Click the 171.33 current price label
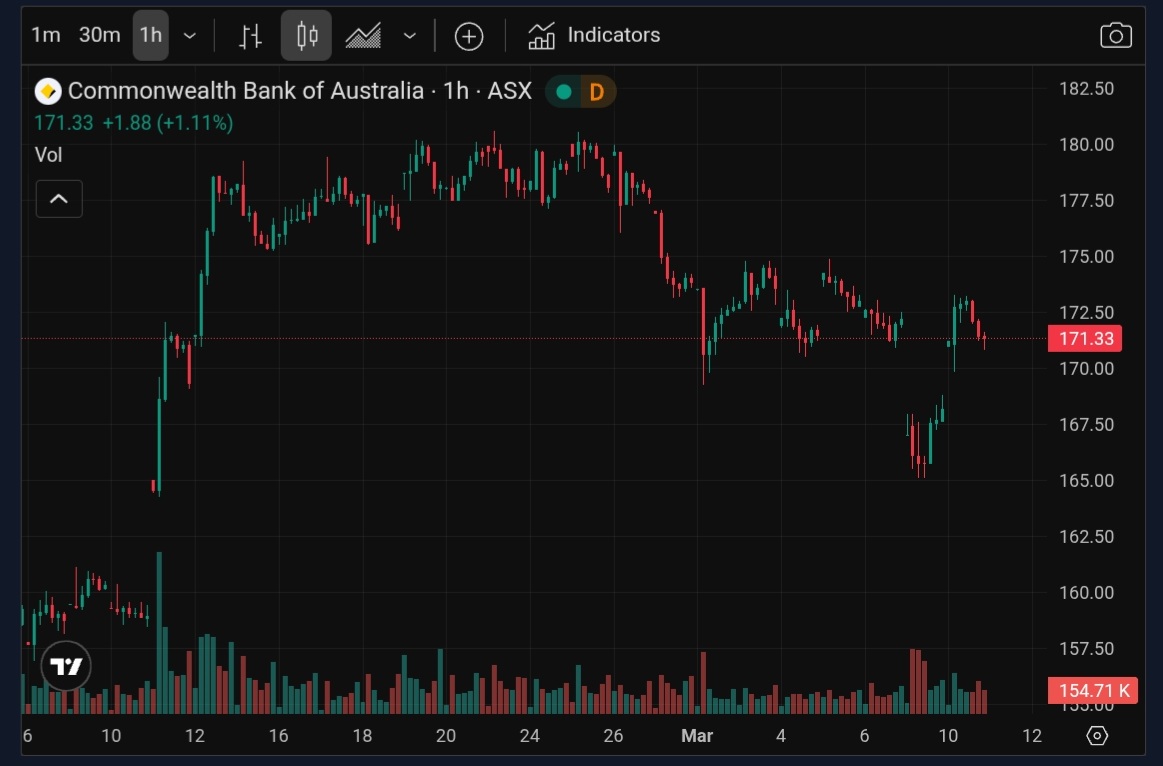 [x=1085, y=339]
